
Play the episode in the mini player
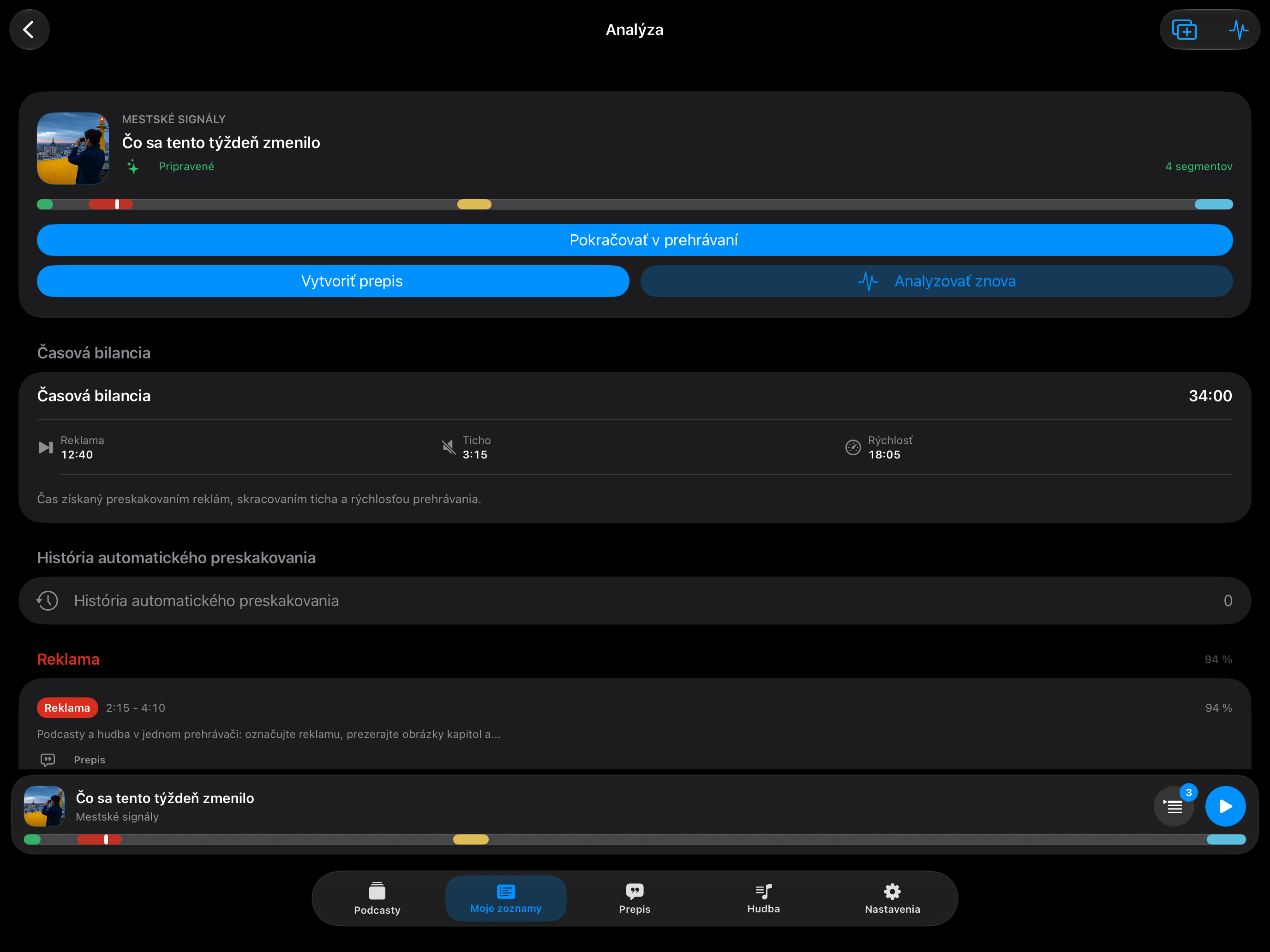tap(1225, 806)
